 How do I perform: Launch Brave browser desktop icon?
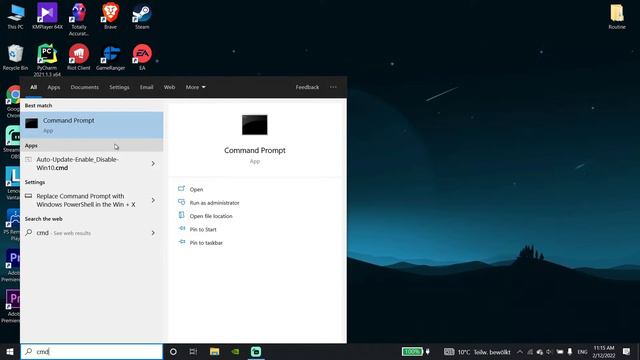tap(110, 16)
